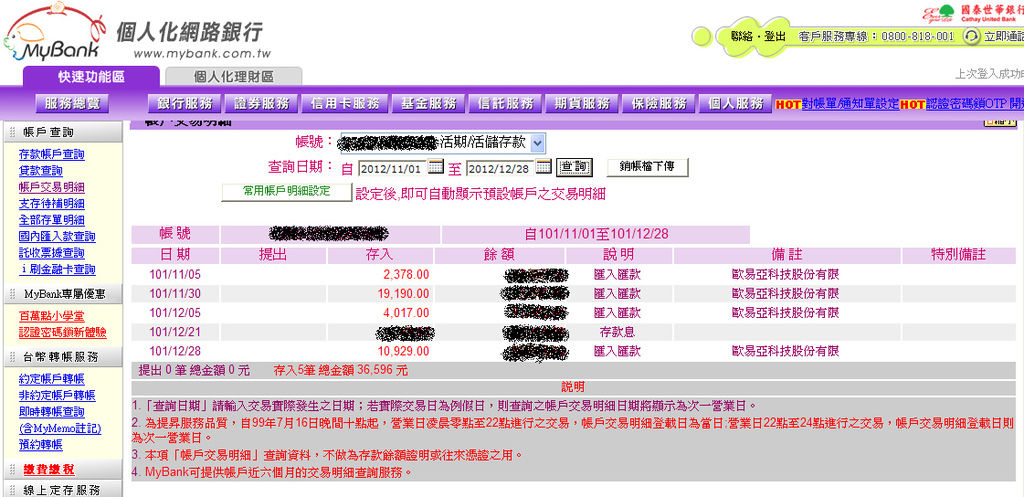
Task: Click the 查詢 search button
Action: coord(575,168)
